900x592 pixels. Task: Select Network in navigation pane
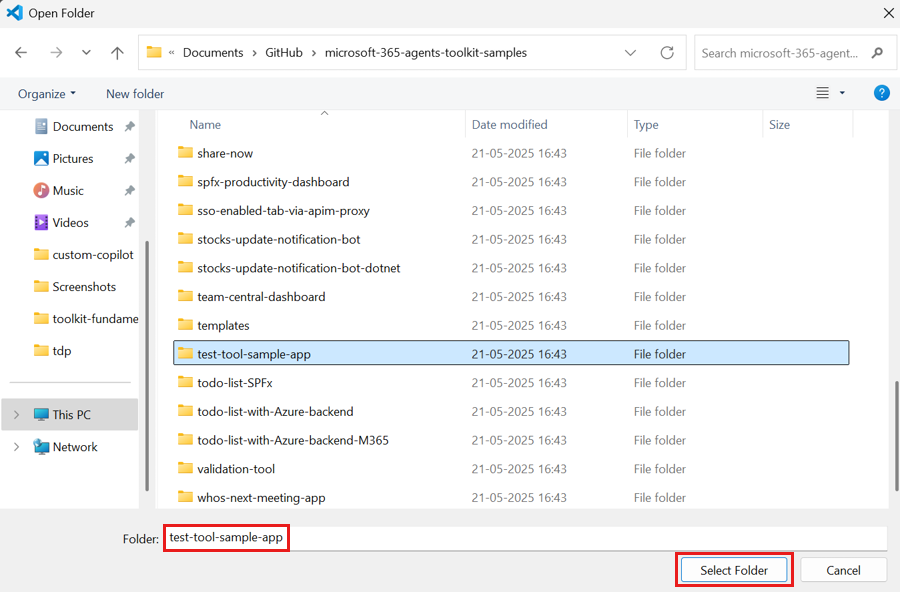(x=75, y=447)
